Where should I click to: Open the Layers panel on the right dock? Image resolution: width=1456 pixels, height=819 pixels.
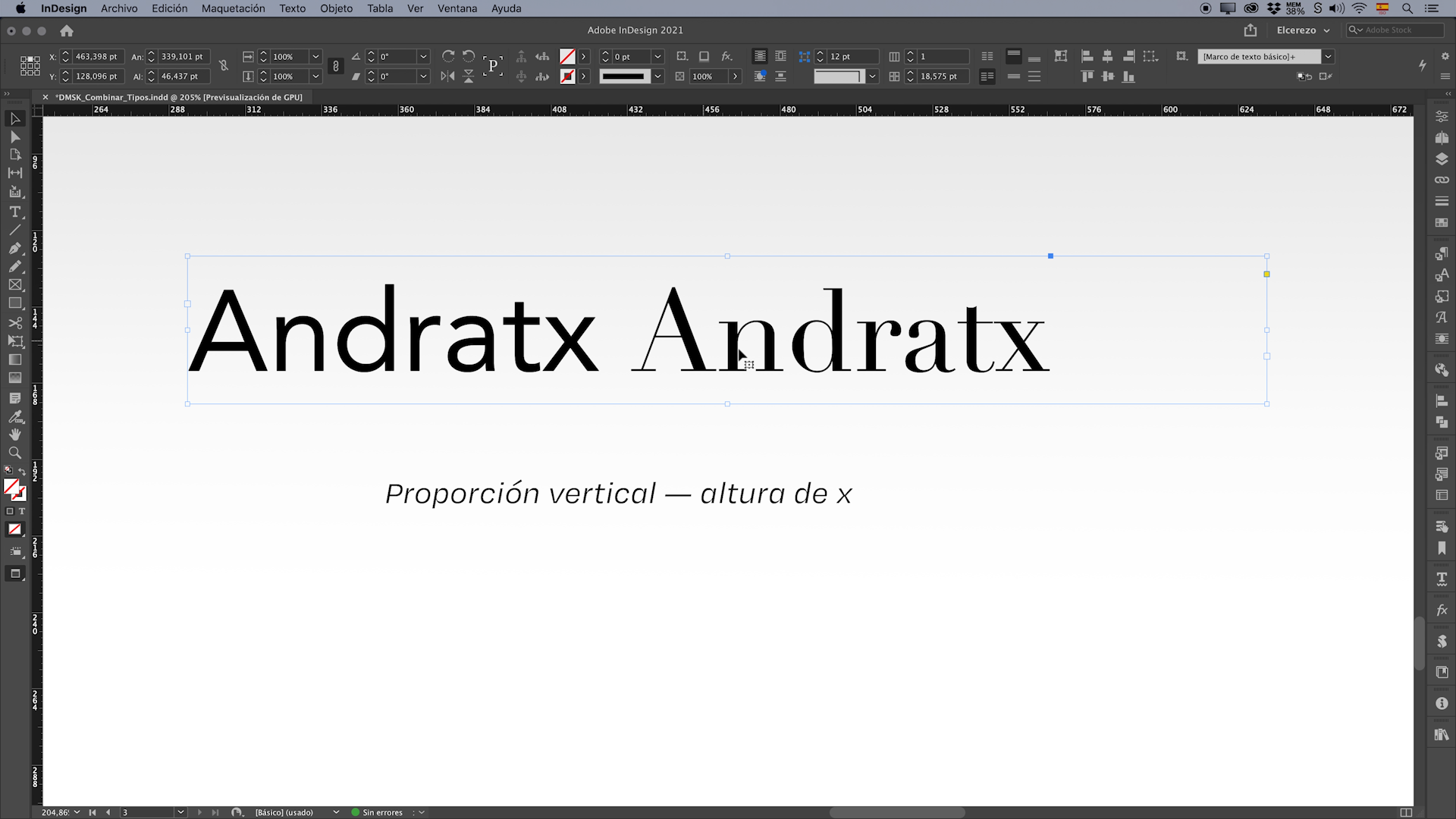tap(1442, 159)
